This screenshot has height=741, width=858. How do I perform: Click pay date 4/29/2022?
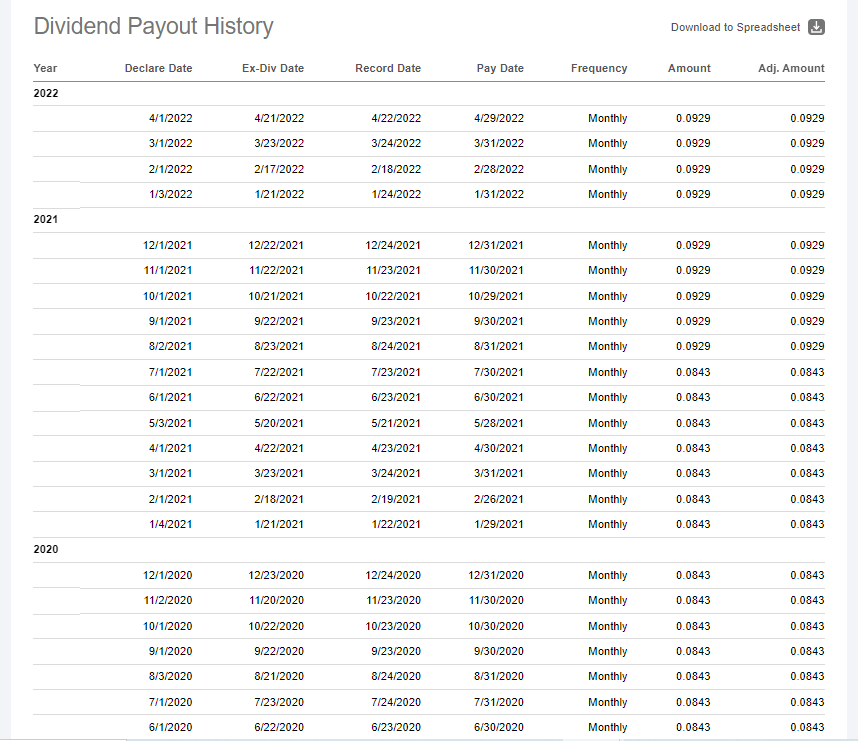point(498,118)
